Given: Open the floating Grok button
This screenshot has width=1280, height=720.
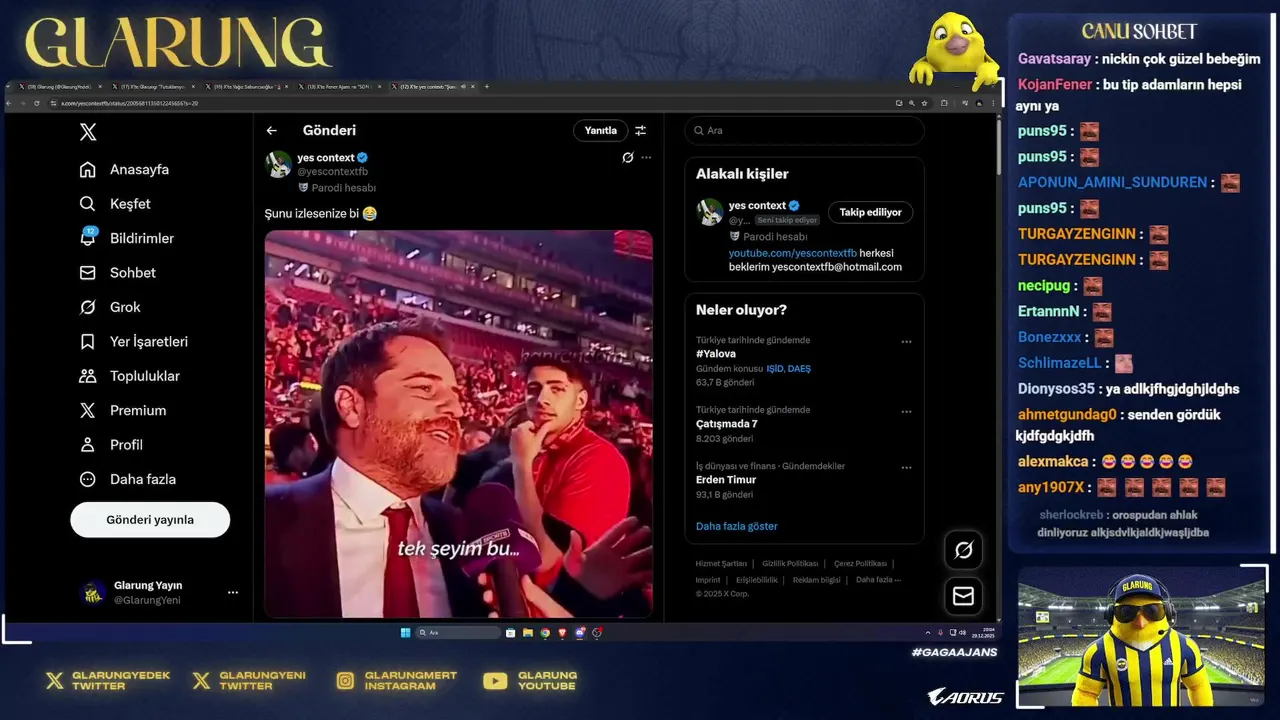Looking at the screenshot, I should click(963, 550).
